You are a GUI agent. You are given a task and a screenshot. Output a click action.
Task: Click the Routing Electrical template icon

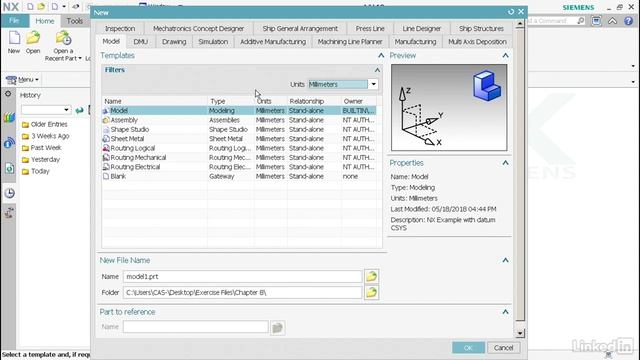point(106,167)
